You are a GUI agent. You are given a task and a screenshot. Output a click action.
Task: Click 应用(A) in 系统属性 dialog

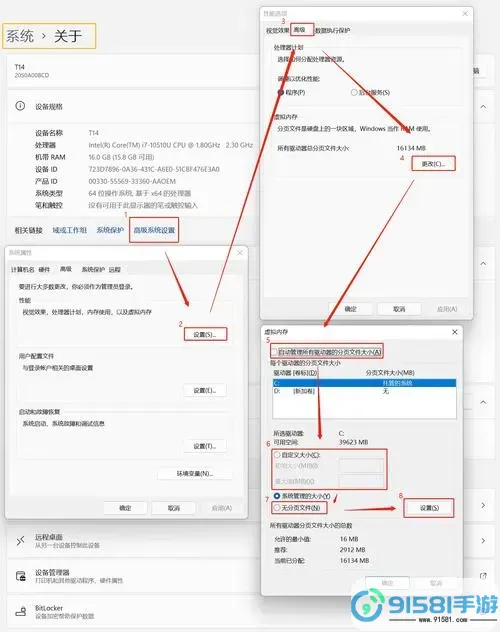point(222,508)
